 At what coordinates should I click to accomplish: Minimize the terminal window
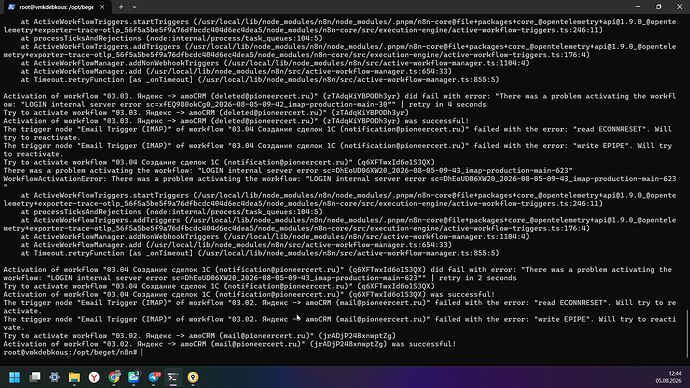pos(638,7)
